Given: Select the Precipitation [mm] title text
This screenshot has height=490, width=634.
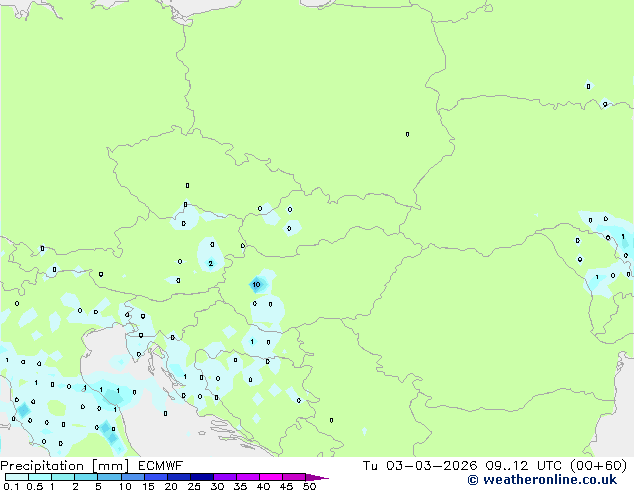Looking at the screenshot, I should tap(65, 466).
